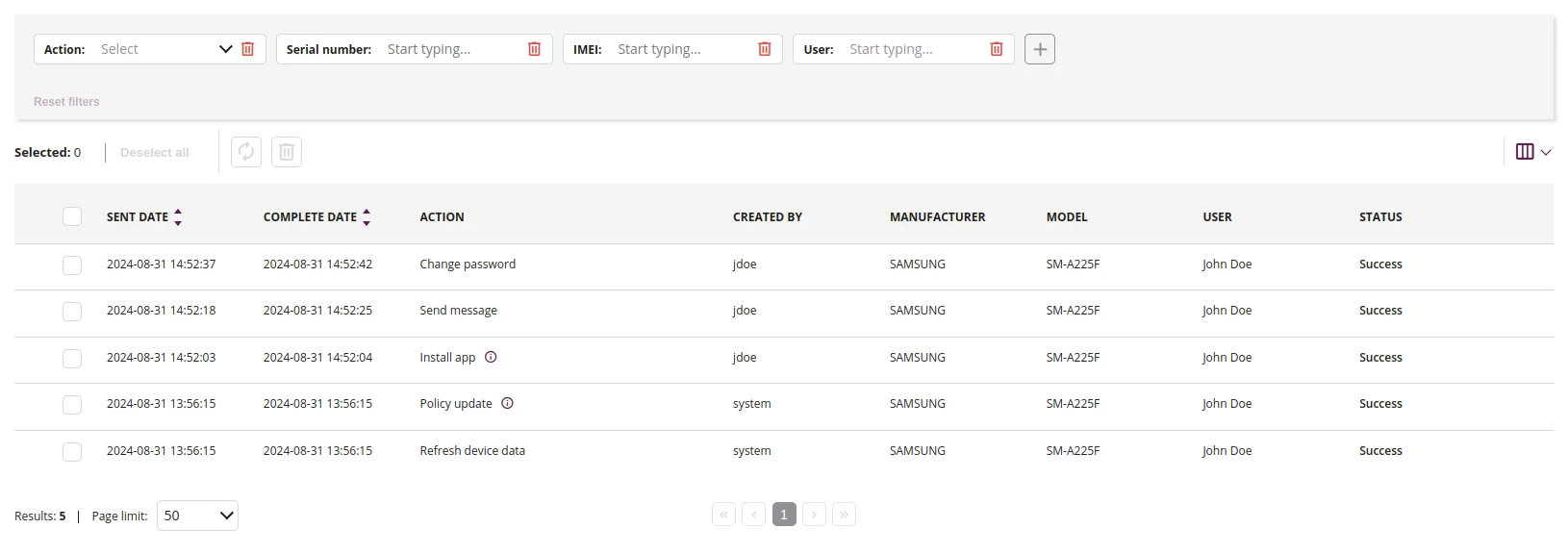Check the Send message row checkbox

(x=72, y=311)
